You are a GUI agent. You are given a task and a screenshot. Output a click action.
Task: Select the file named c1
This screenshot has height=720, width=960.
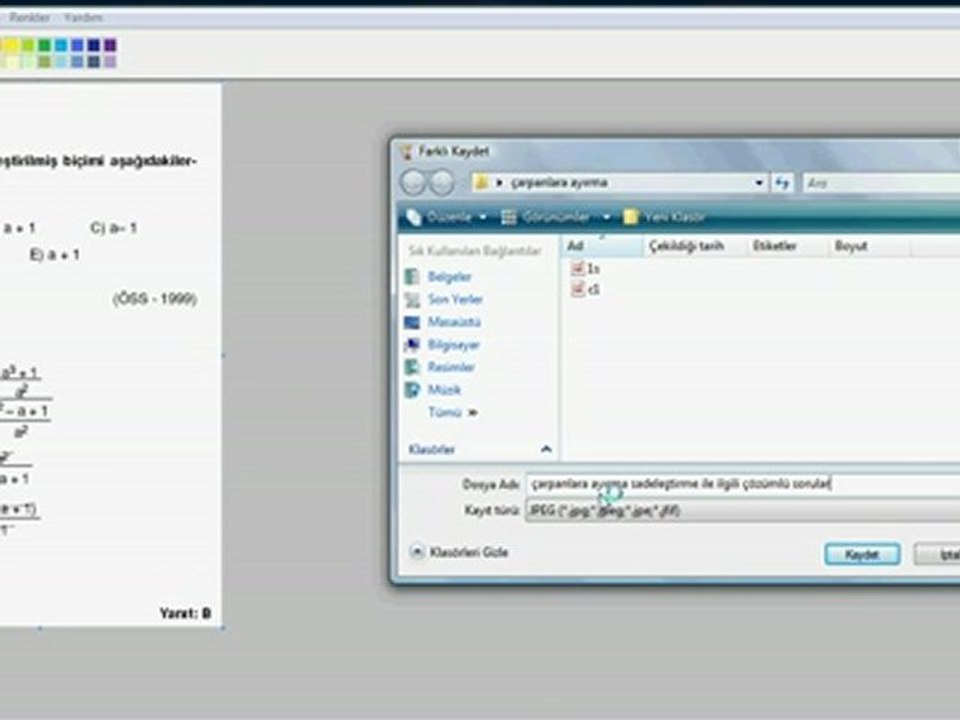(586, 290)
